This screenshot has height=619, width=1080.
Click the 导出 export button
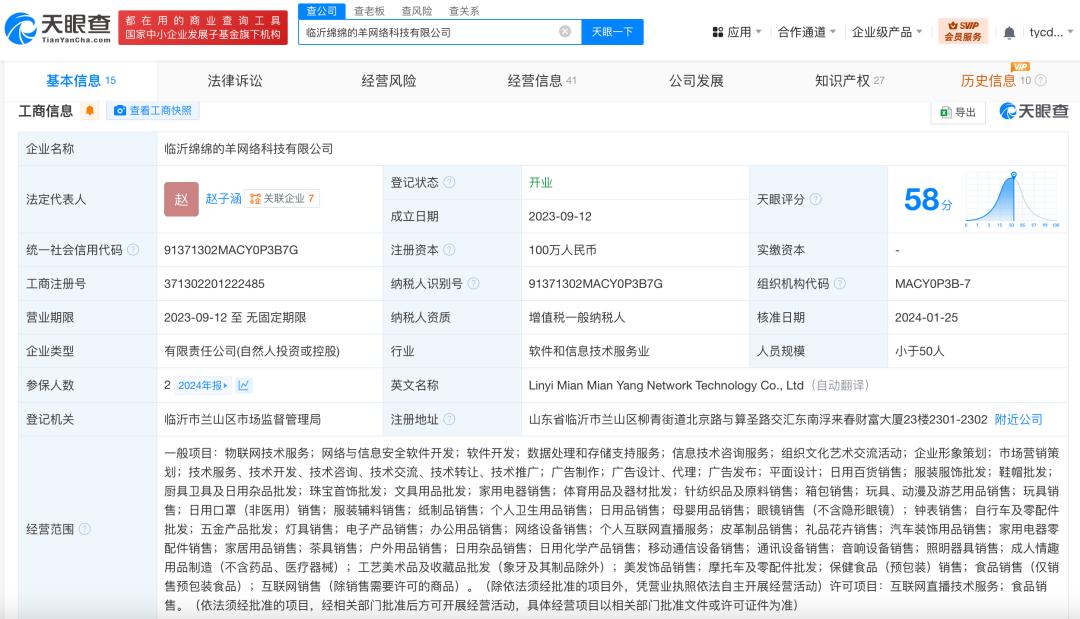957,112
